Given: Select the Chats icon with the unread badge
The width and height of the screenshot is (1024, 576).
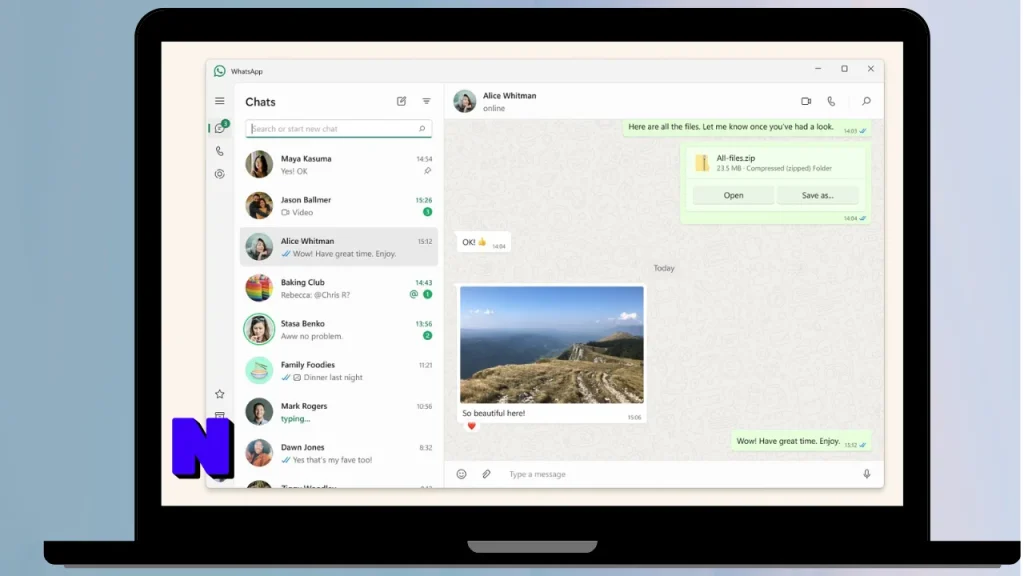Looking at the screenshot, I should pyautogui.click(x=220, y=128).
